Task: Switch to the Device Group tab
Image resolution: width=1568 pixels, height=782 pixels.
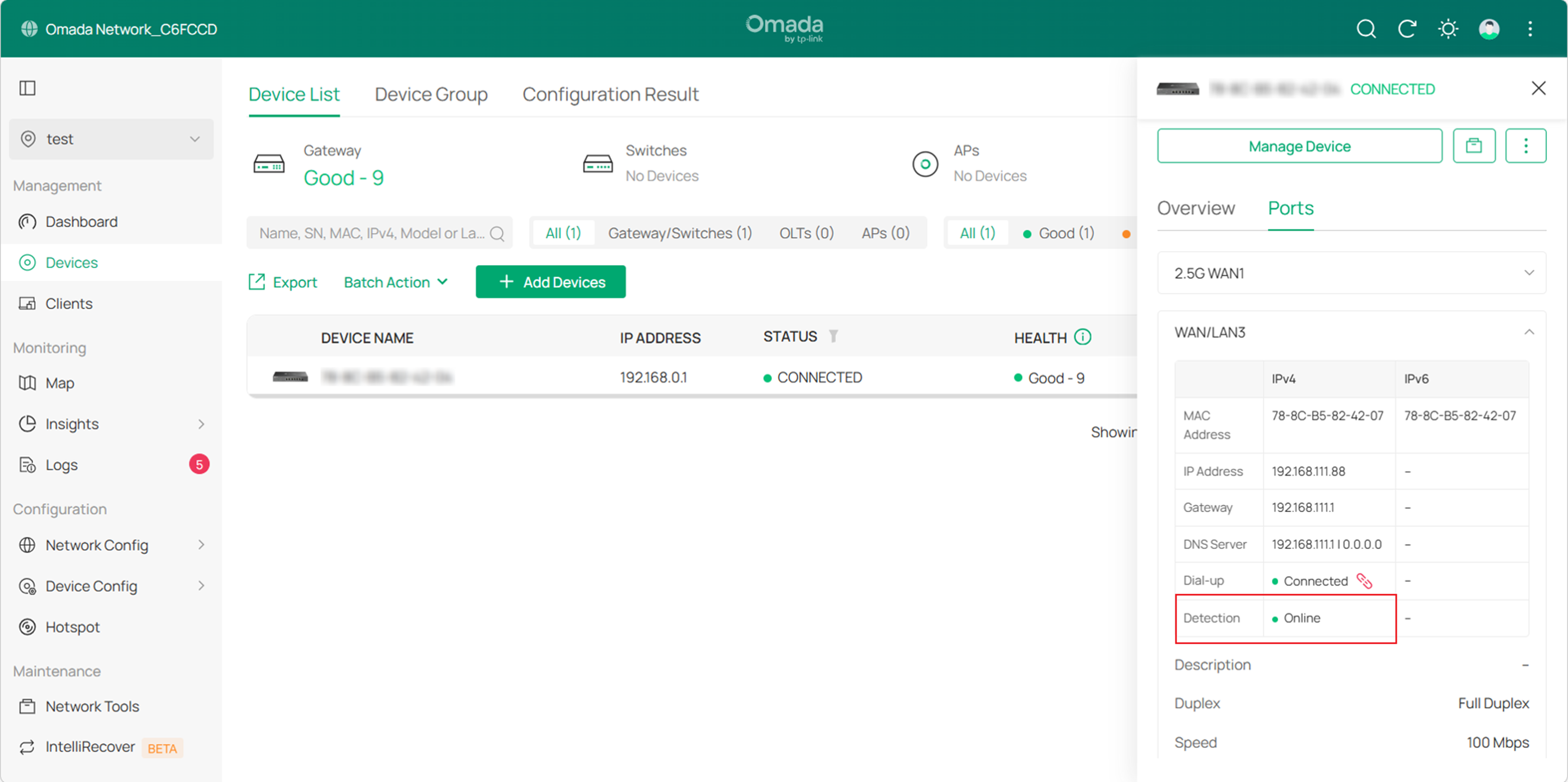Action: tap(431, 94)
